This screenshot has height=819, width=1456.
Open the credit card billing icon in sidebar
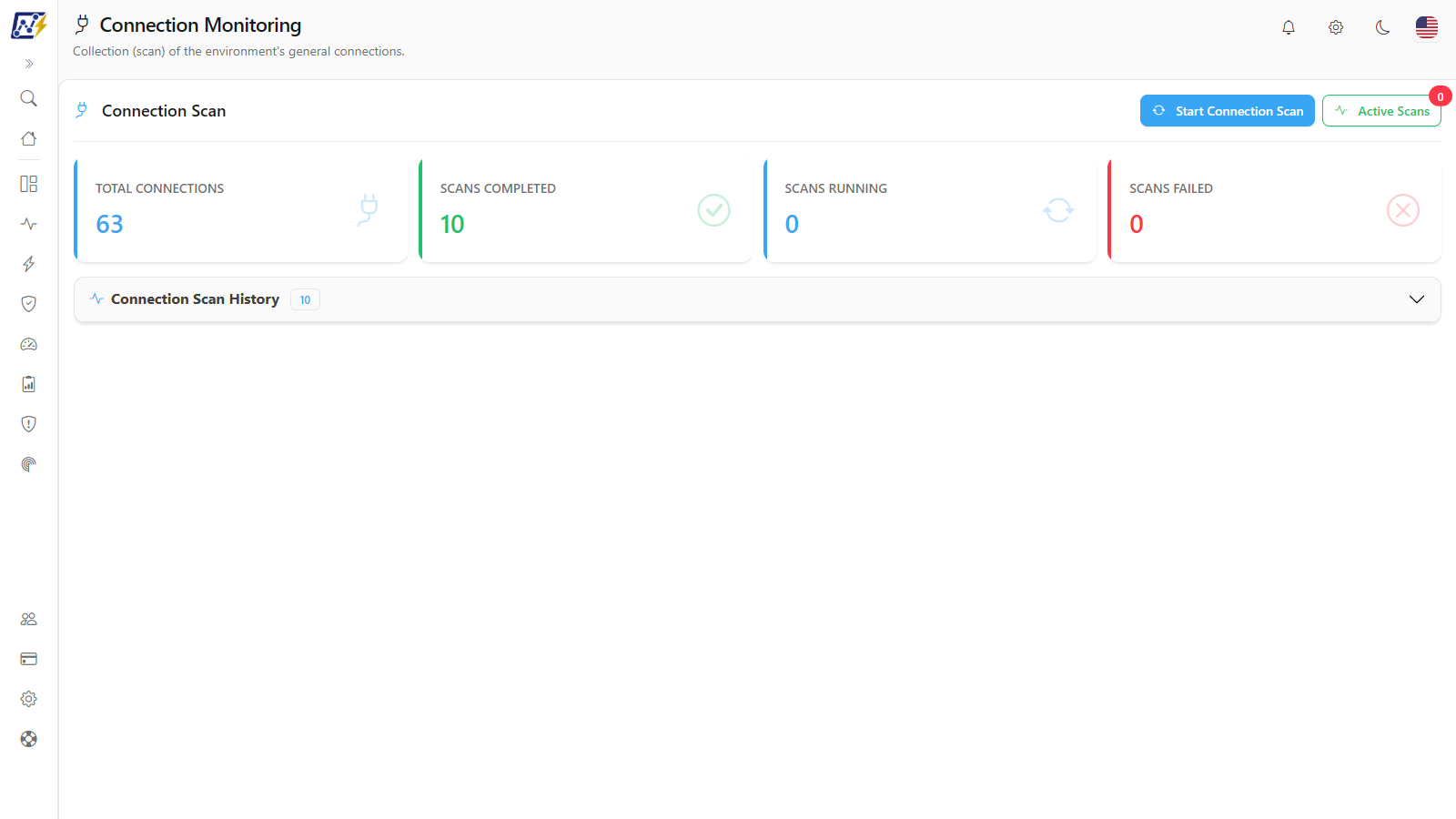[x=29, y=659]
